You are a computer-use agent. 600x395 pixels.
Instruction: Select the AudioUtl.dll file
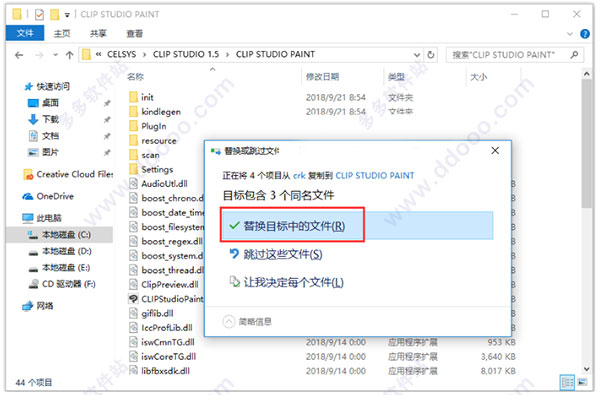(158, 184)
